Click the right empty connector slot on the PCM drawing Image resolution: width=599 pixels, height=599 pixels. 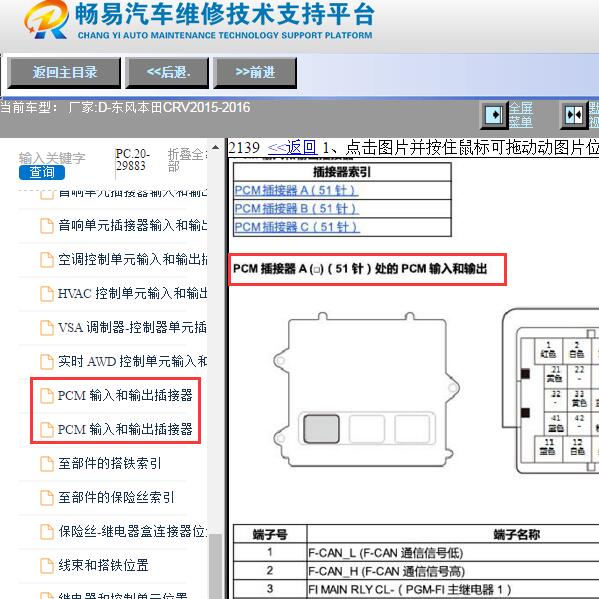pos(412,429)
